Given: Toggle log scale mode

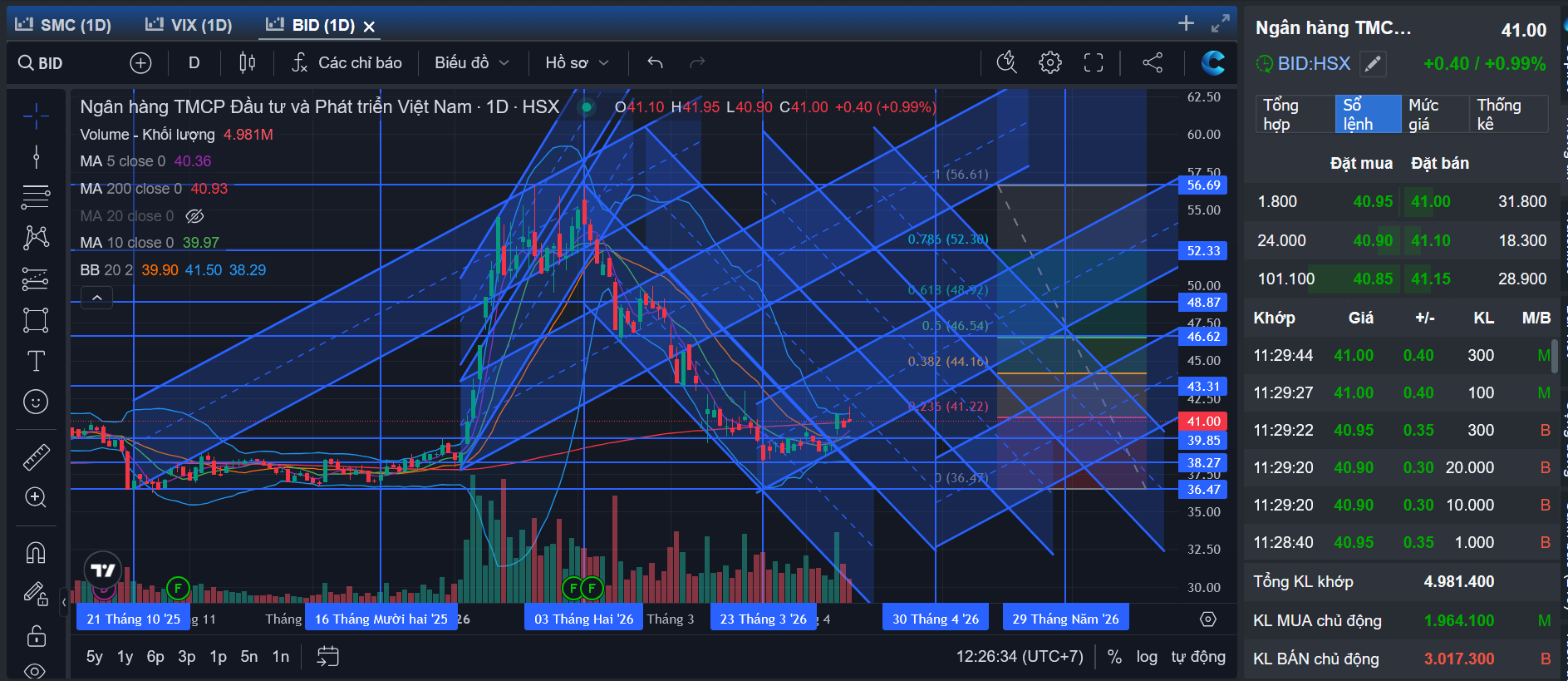Looking at the screenshot, I should (1147, 657).
